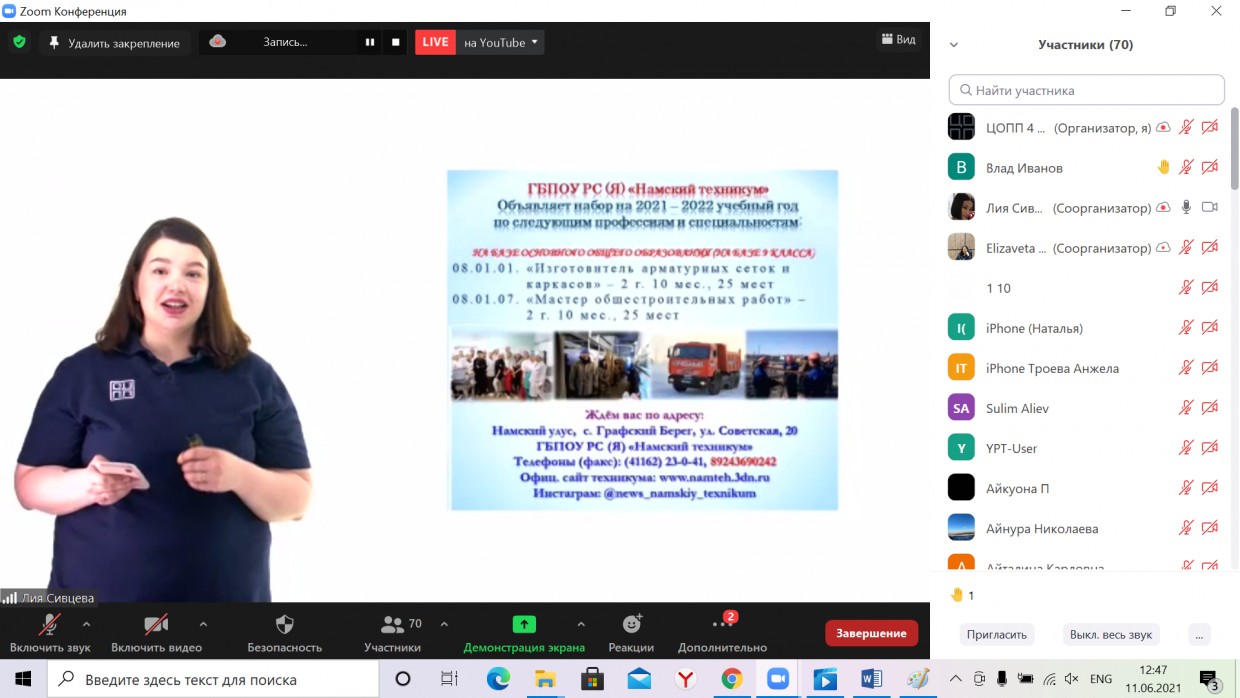
Task: Open the Дополнительно more options
Action: [722, 633]
